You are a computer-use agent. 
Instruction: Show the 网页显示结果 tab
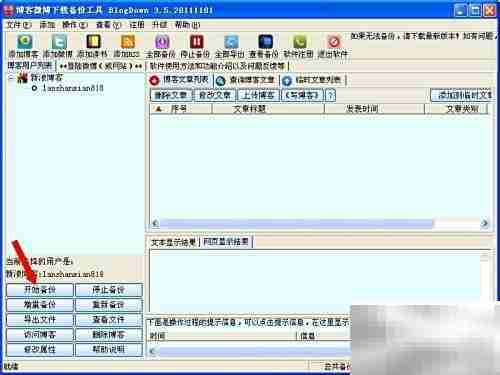tap(226, 242)
